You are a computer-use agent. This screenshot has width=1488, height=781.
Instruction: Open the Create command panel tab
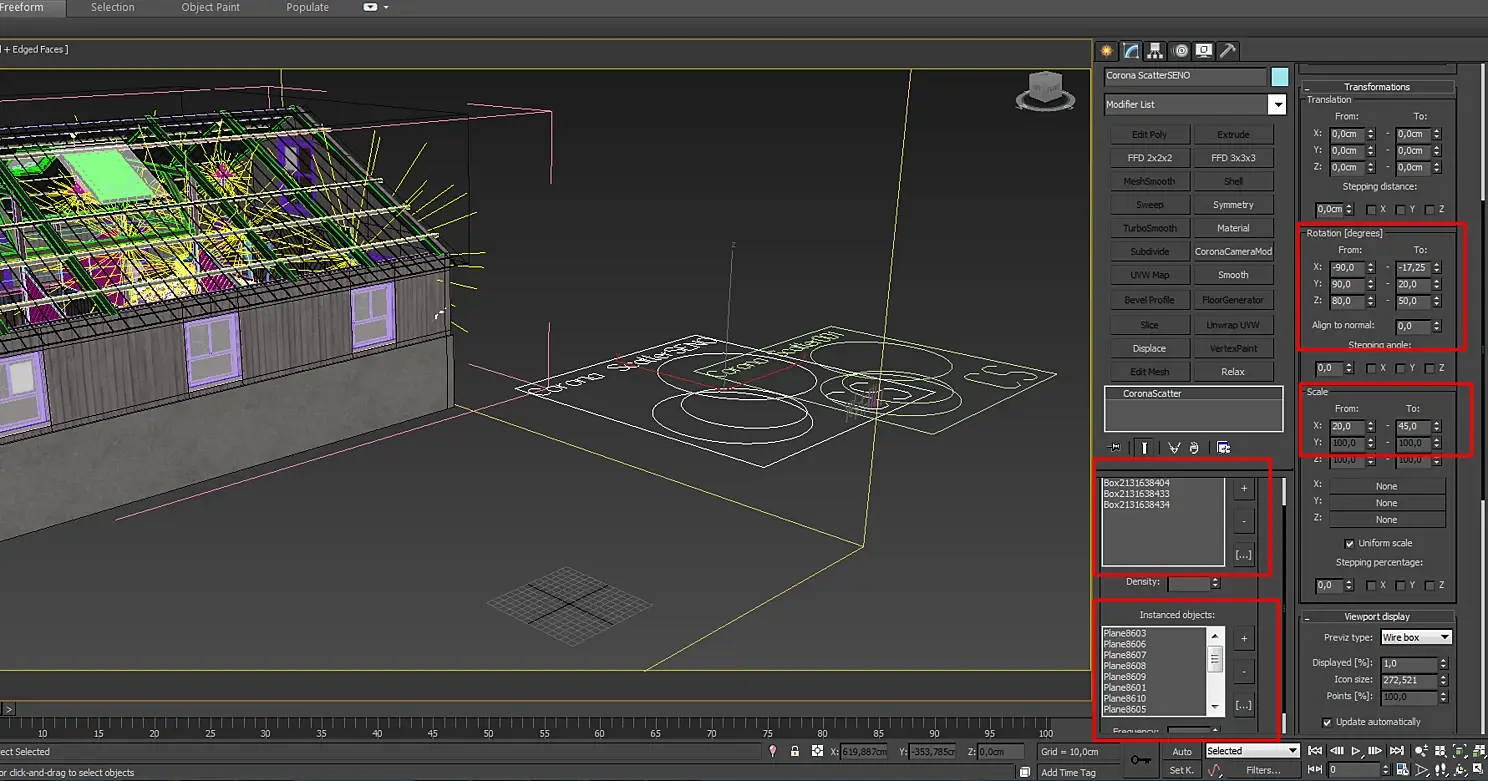click(x=1107, y=51)
